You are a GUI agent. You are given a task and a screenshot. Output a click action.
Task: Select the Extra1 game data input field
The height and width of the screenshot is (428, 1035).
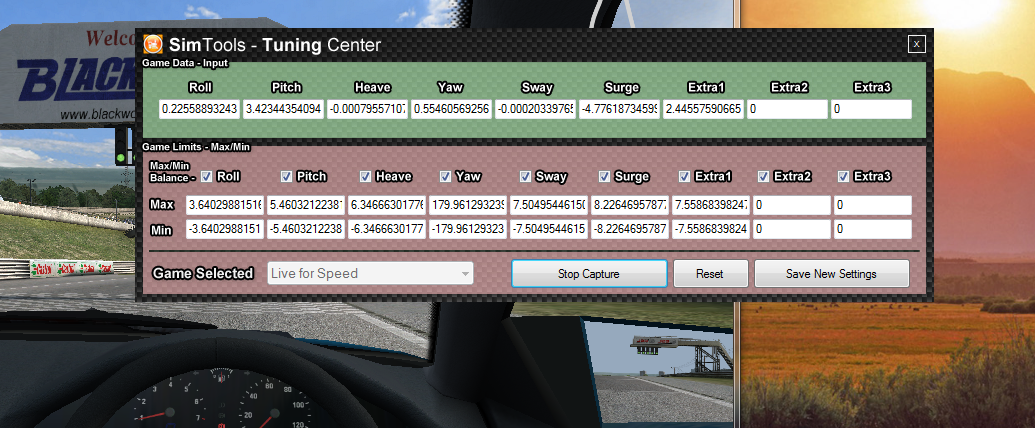click(704, 110)
